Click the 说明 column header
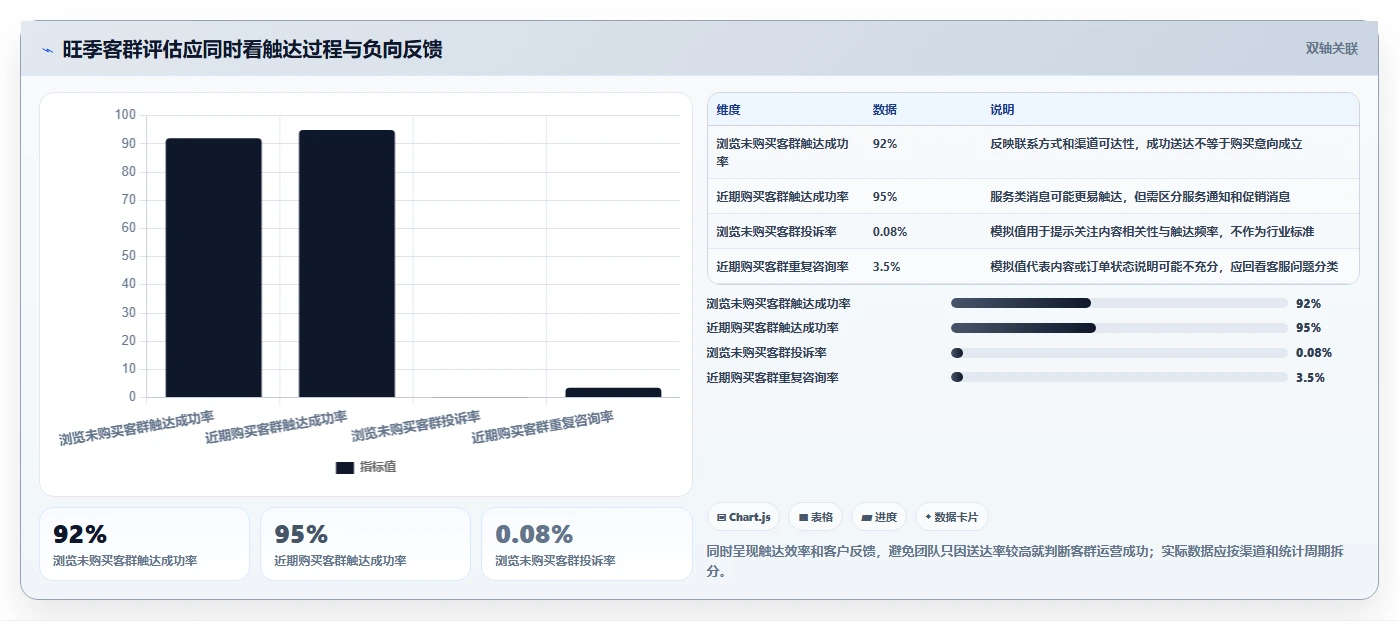1399x621 pixels. click(x=1002, y=110)
